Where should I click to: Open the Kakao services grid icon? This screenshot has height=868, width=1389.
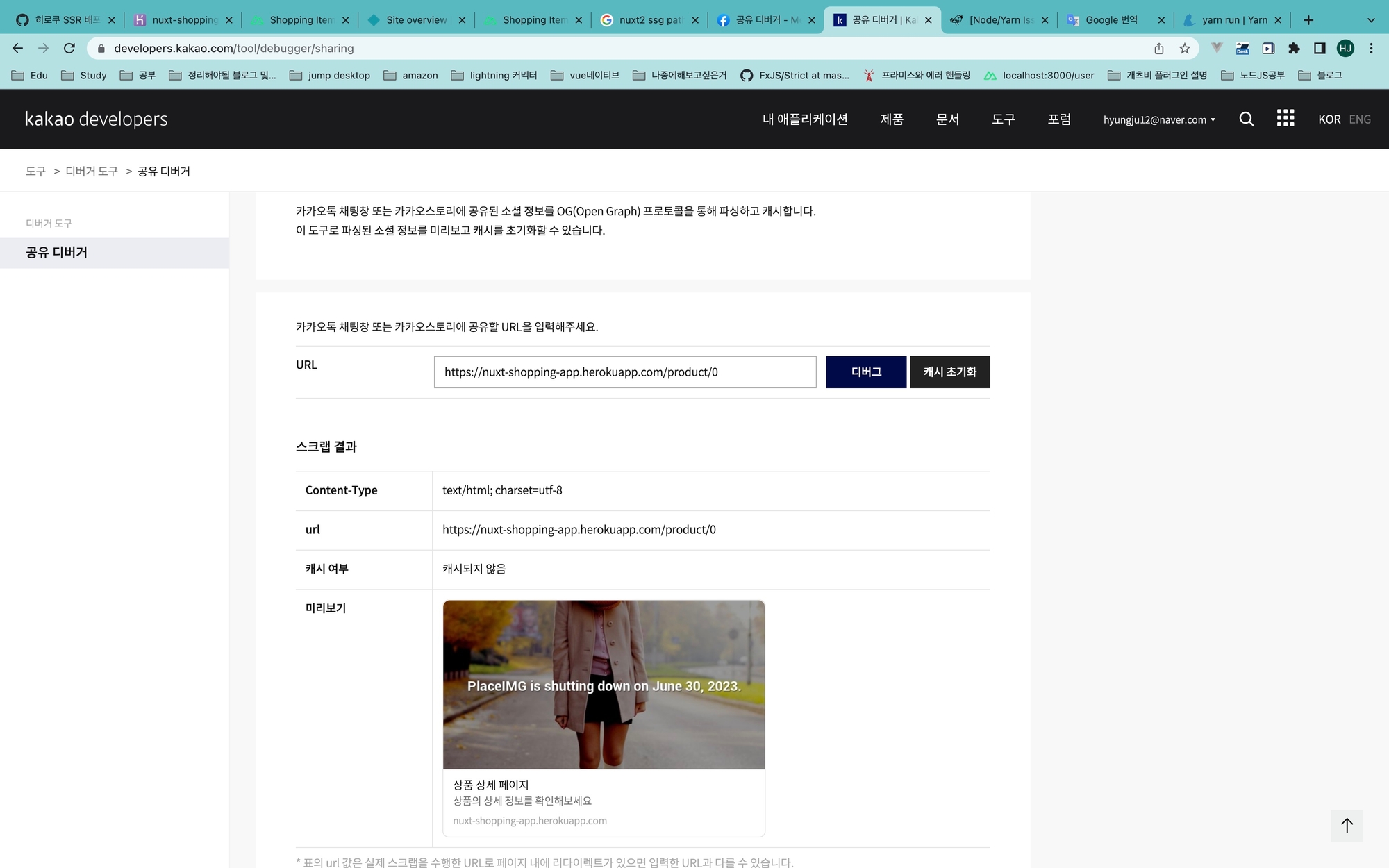tap(1286, 118)
